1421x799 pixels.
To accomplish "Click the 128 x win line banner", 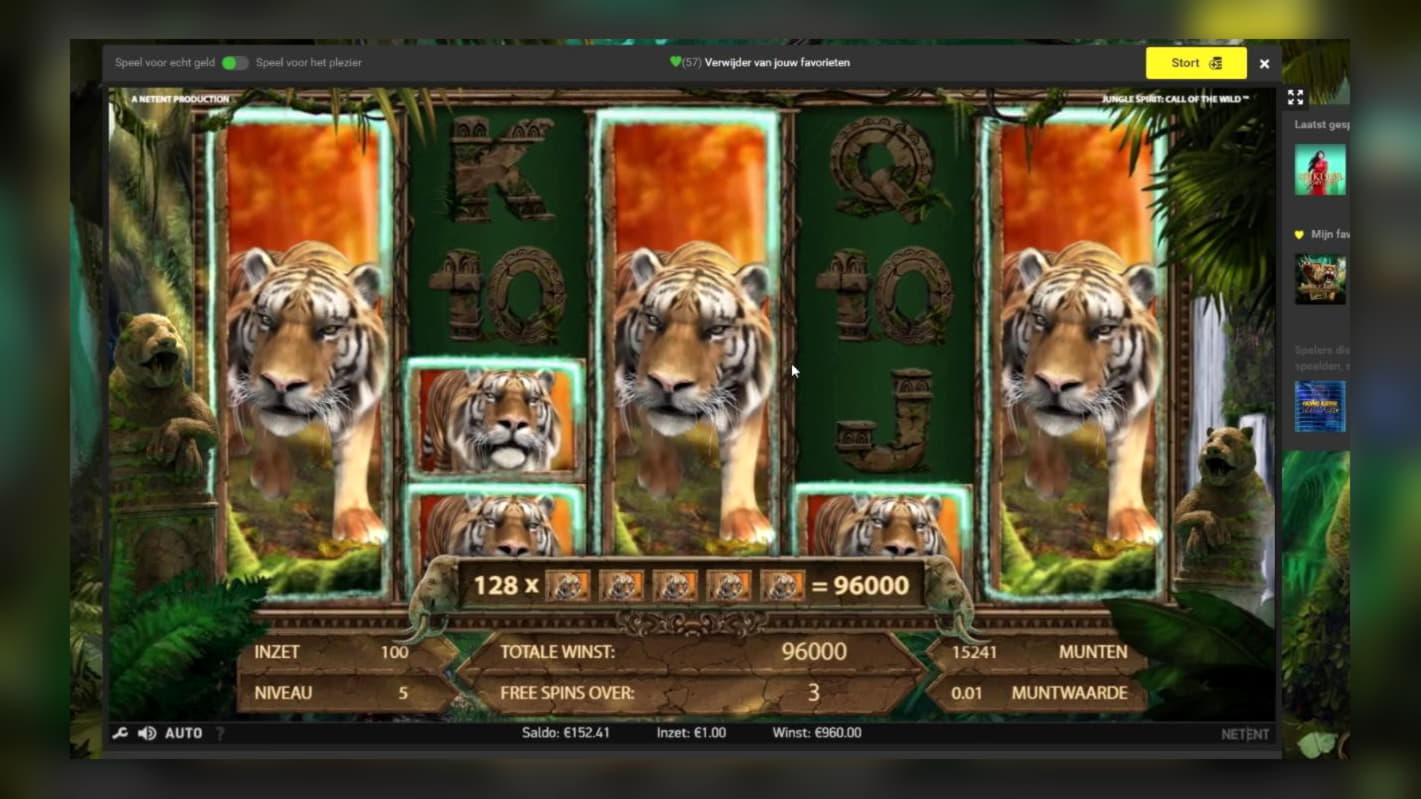I will (690, 585).
